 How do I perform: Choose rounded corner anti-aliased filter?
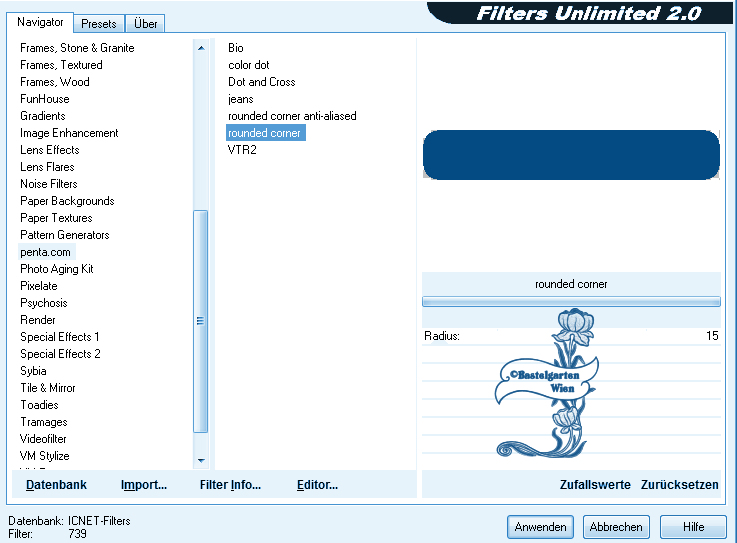coord(292,116)
